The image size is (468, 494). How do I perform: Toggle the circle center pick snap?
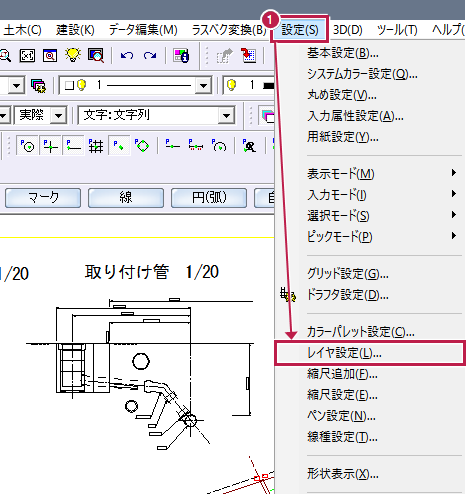[27, 146]
